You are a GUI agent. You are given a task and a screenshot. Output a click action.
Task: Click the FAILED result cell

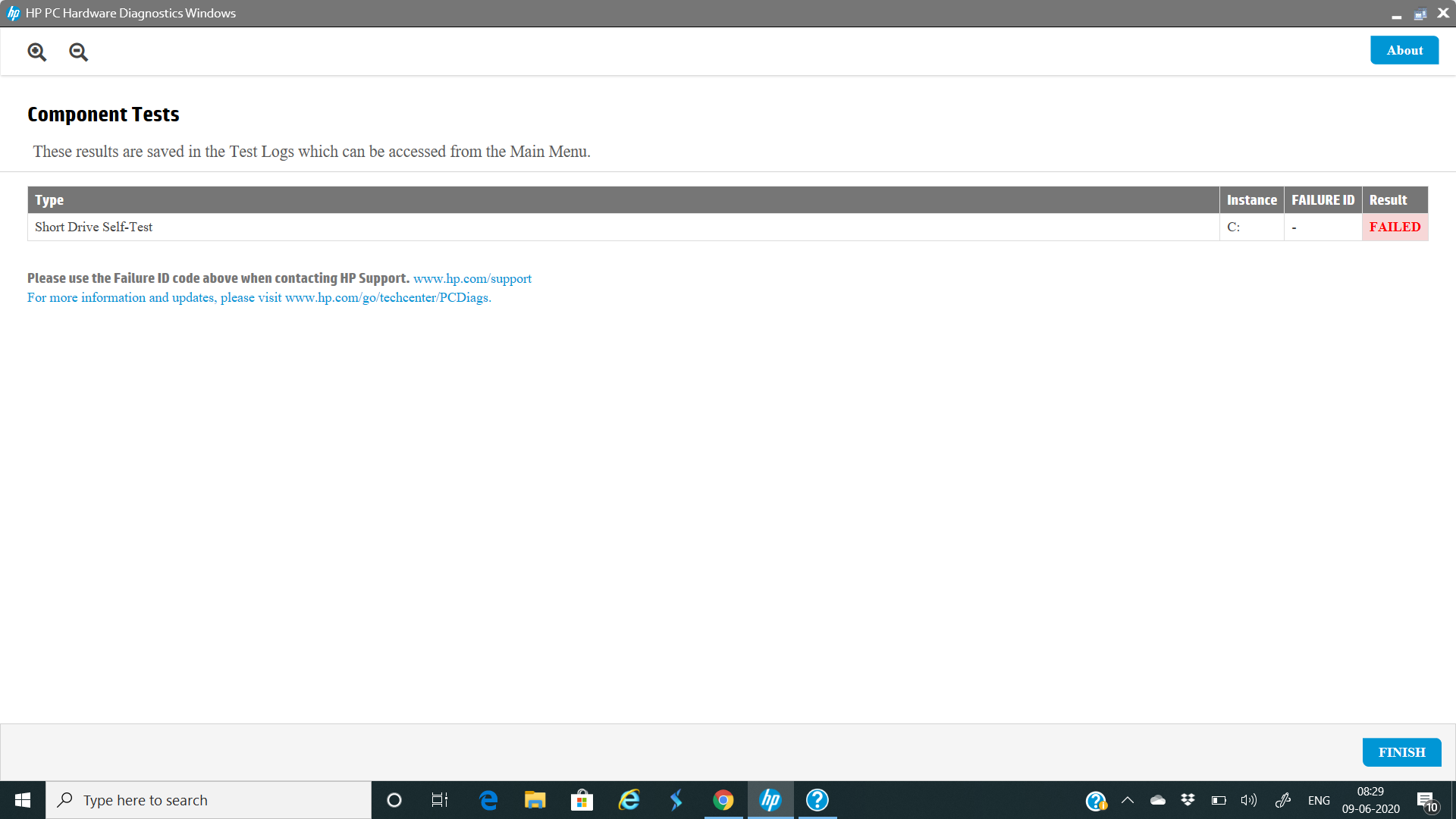(1395, 227)
